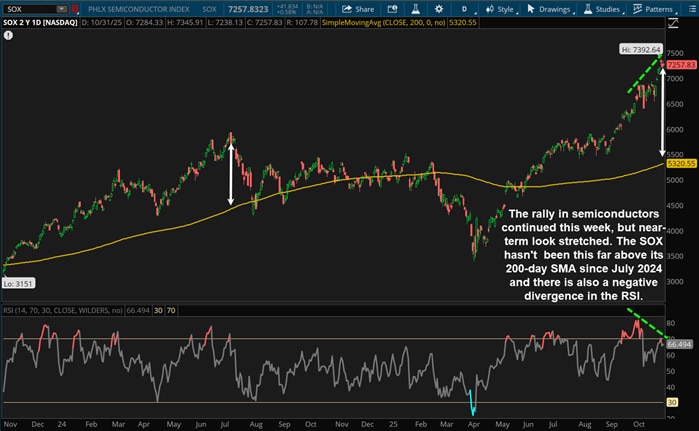Click the exclamation alert icon on the chart
Screen dimensions: 699x431
click(8, 35)
